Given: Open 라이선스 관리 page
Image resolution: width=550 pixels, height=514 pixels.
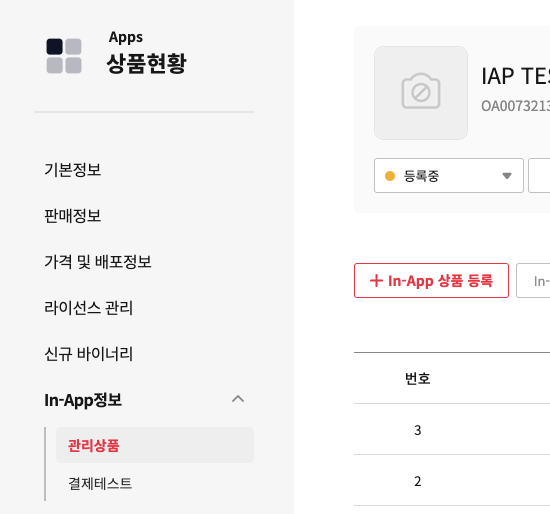Looking at the screenshot, I should 88,308.
